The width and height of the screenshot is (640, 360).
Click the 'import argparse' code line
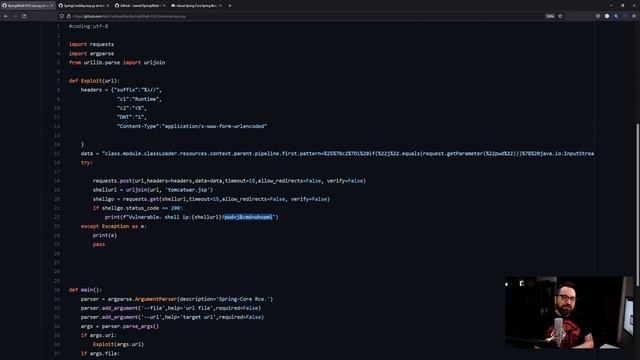coord(91,53)
